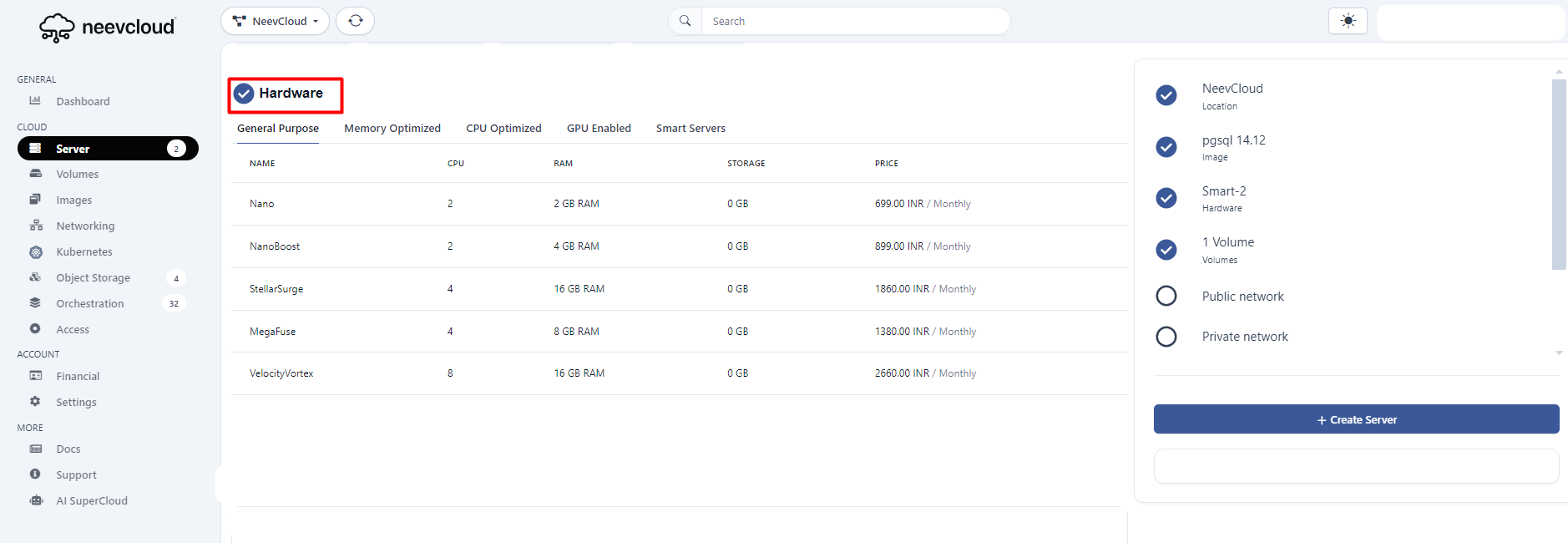Click the Networking icon in sidebar
Image resolution: width=1568 pixels, height=543 pixels.
(35, 226)
